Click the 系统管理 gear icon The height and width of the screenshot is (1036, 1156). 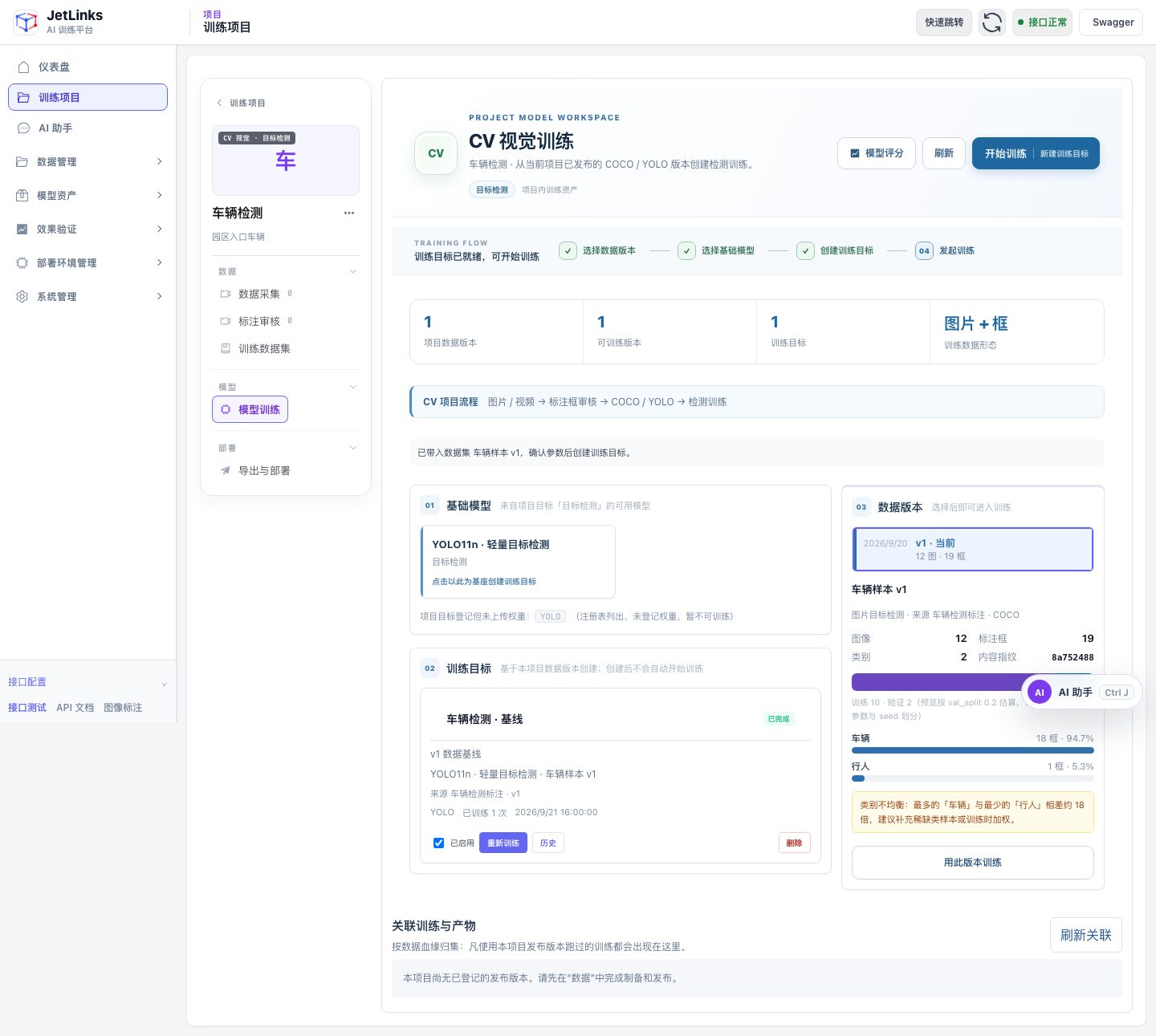click(x=22, y=297)
